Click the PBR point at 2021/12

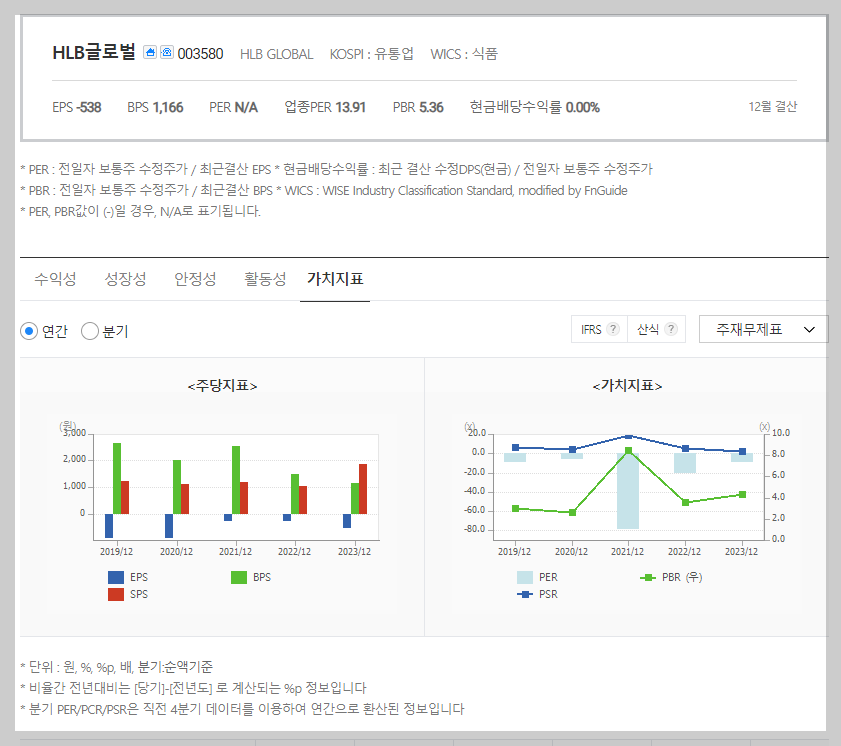(628, 450)
